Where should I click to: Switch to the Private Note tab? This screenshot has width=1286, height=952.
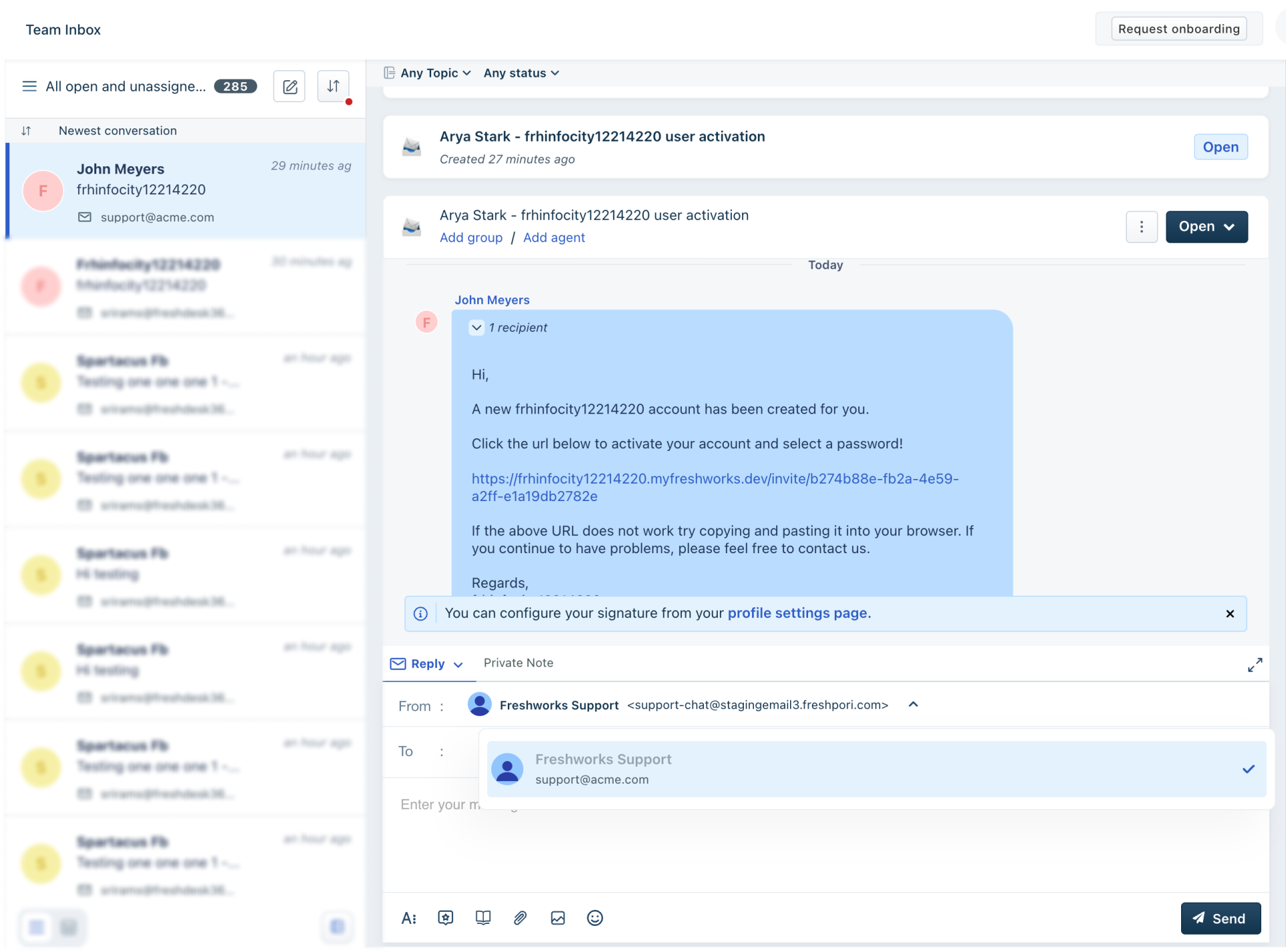coord(518,663)
